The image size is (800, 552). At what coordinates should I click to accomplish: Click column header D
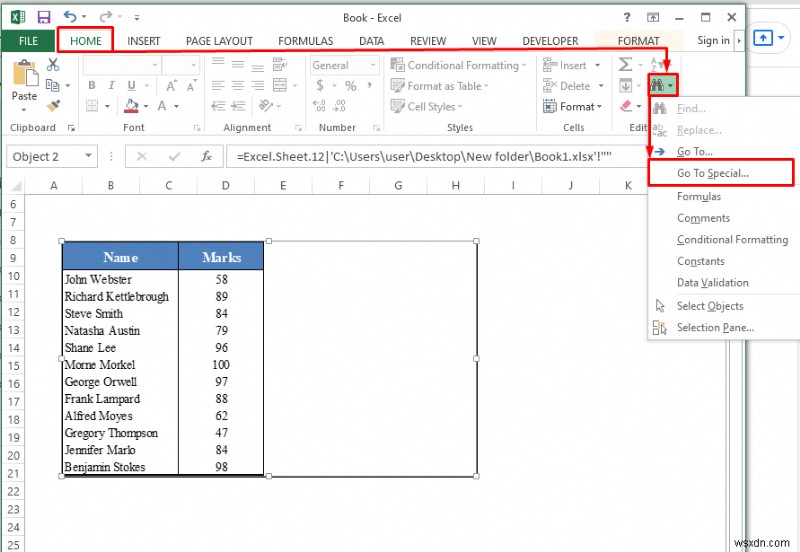[226, 186]
